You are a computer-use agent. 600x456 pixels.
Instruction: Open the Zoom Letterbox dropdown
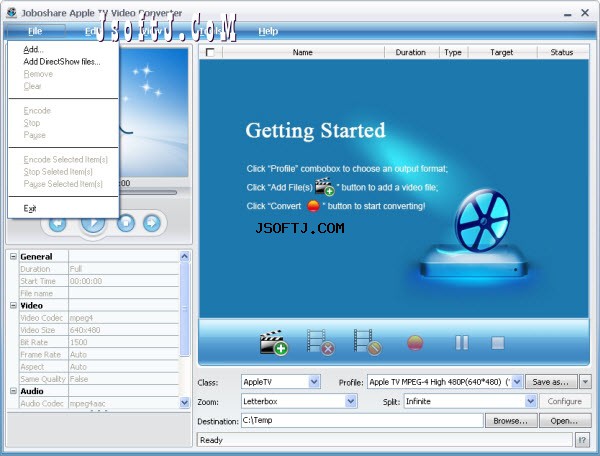tap(351, 401)
